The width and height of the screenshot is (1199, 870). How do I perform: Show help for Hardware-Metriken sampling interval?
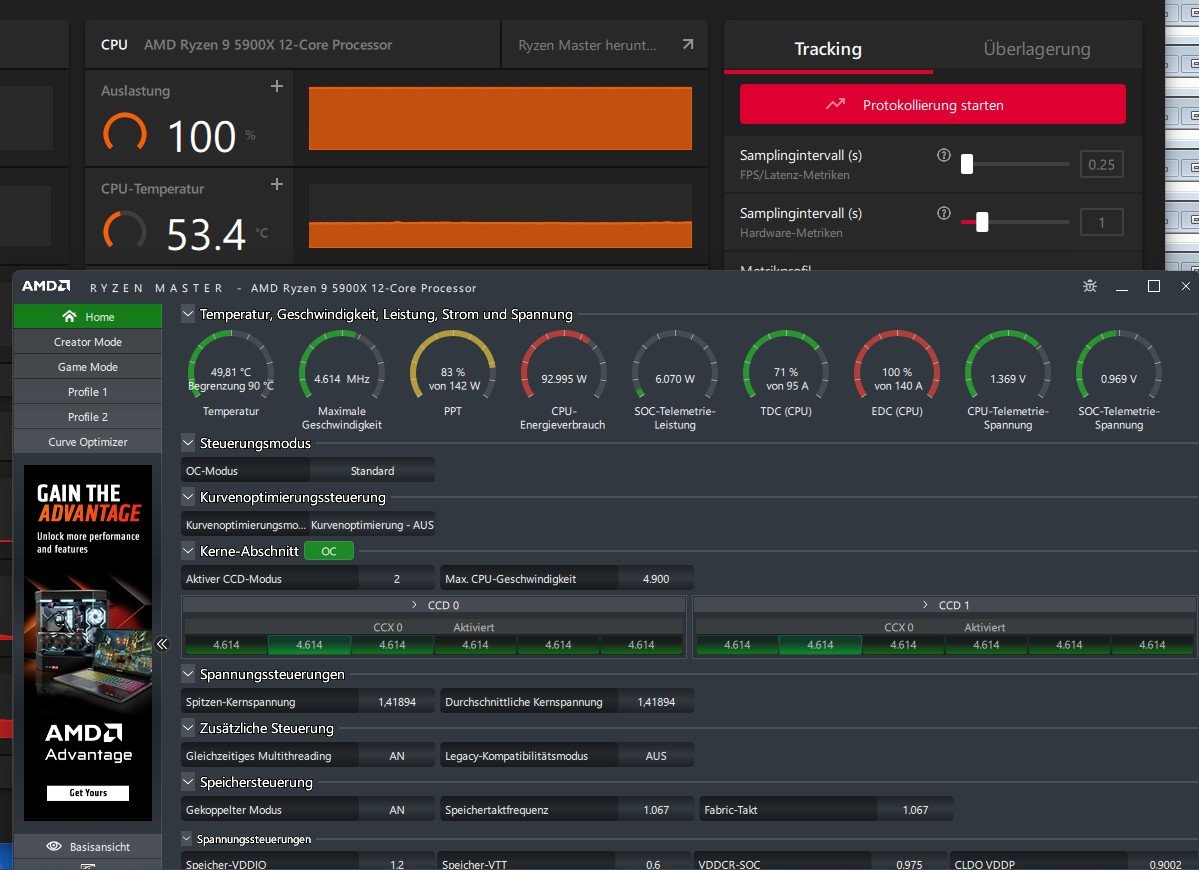(944, 213)
